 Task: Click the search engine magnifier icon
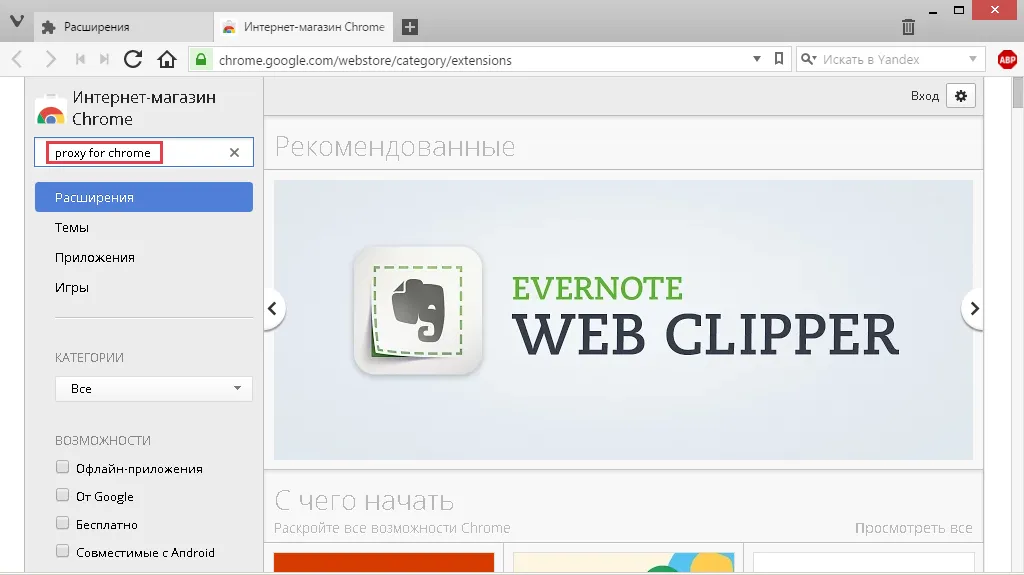pyautogui.click(x=808, y=59)
